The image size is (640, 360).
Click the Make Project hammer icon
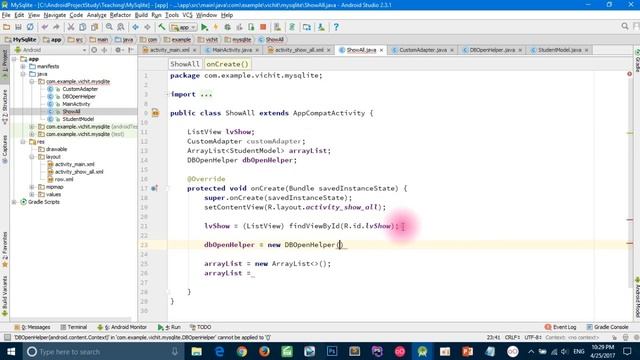[x=162, y=27]
